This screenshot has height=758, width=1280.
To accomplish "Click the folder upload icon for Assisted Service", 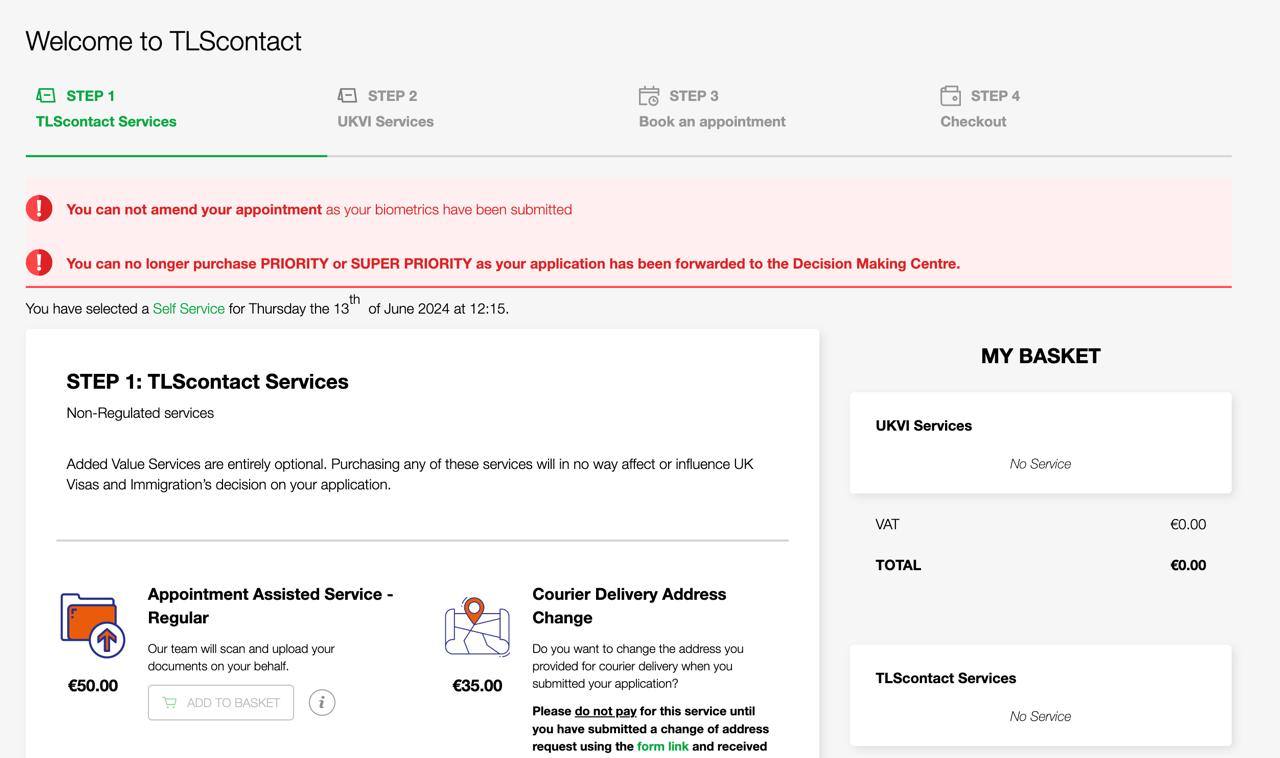I will pos(93,625).
